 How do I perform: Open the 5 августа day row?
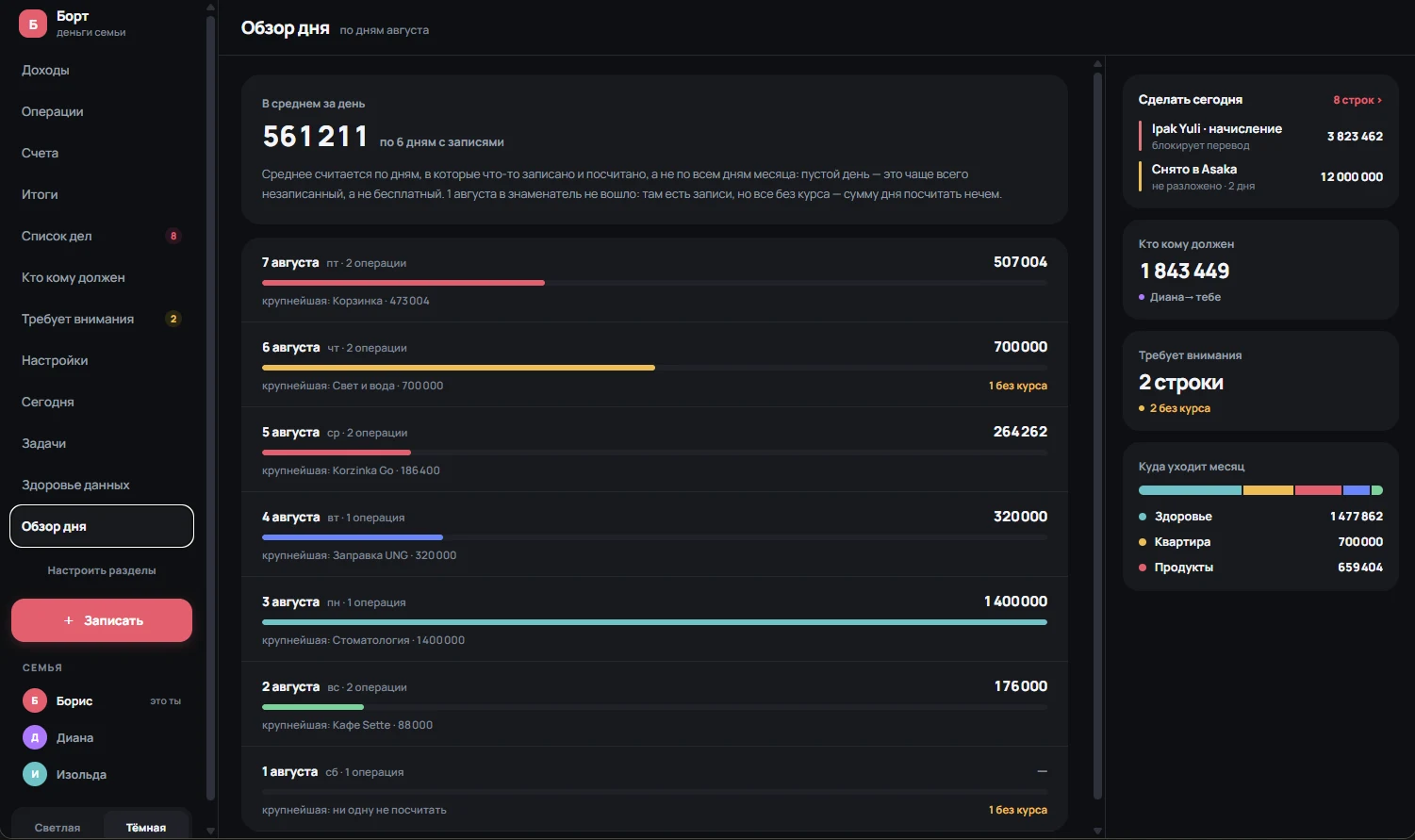(654, 450)
